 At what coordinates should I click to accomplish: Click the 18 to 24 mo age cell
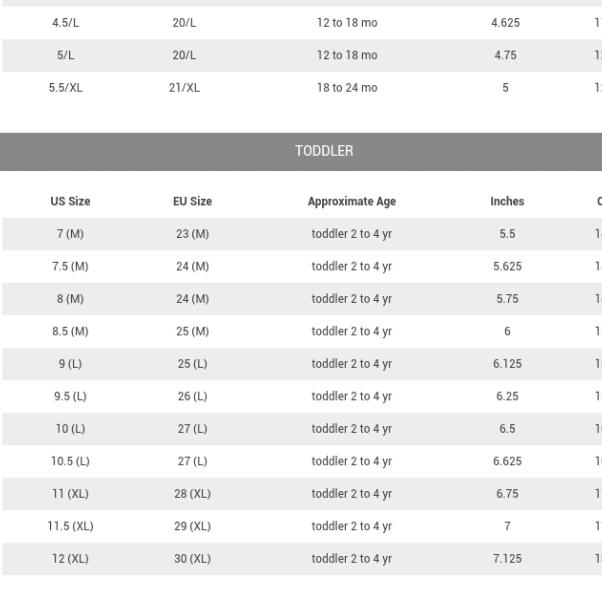(347, 88)
